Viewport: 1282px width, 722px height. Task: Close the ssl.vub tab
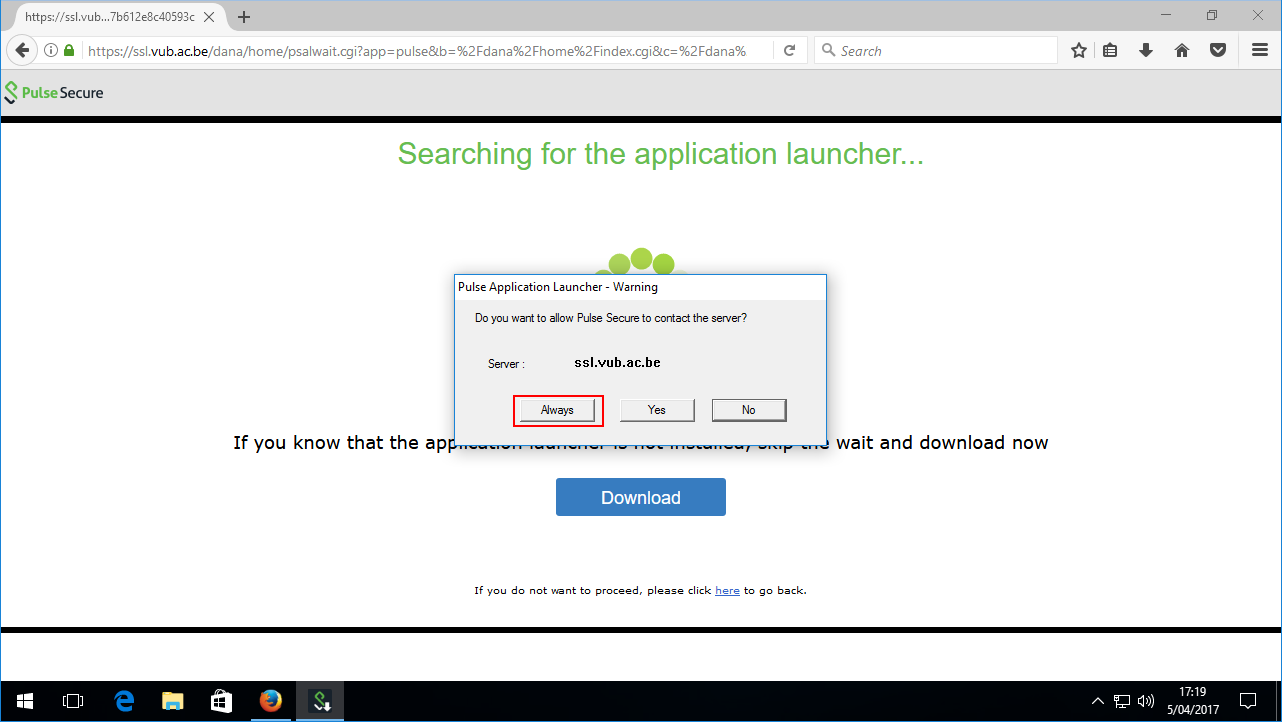(209, 17)
